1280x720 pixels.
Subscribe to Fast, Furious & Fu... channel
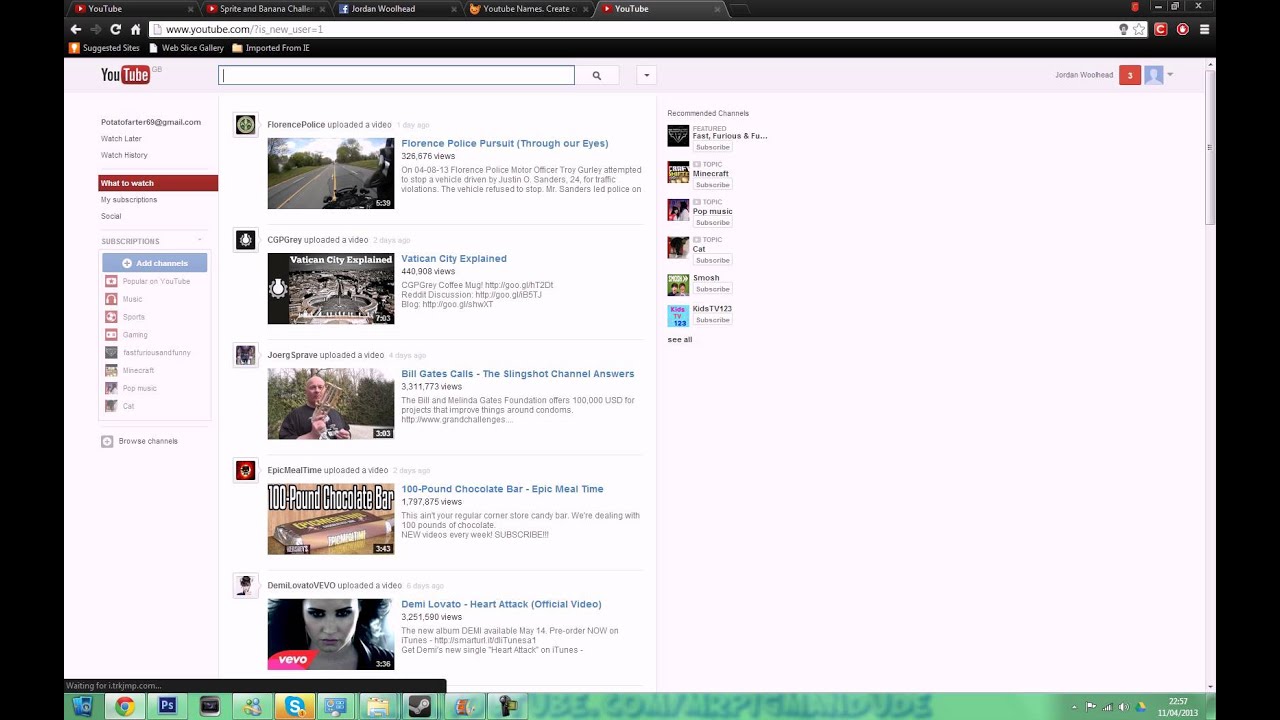click(713, 147)
